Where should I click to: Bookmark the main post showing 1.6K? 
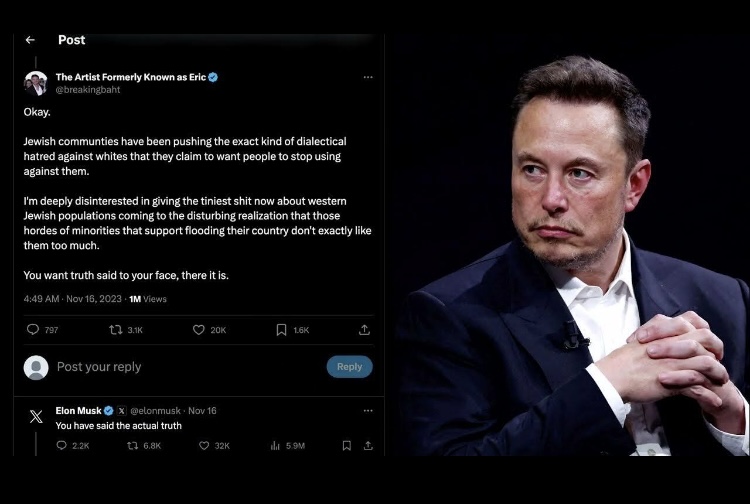point(292,330)
